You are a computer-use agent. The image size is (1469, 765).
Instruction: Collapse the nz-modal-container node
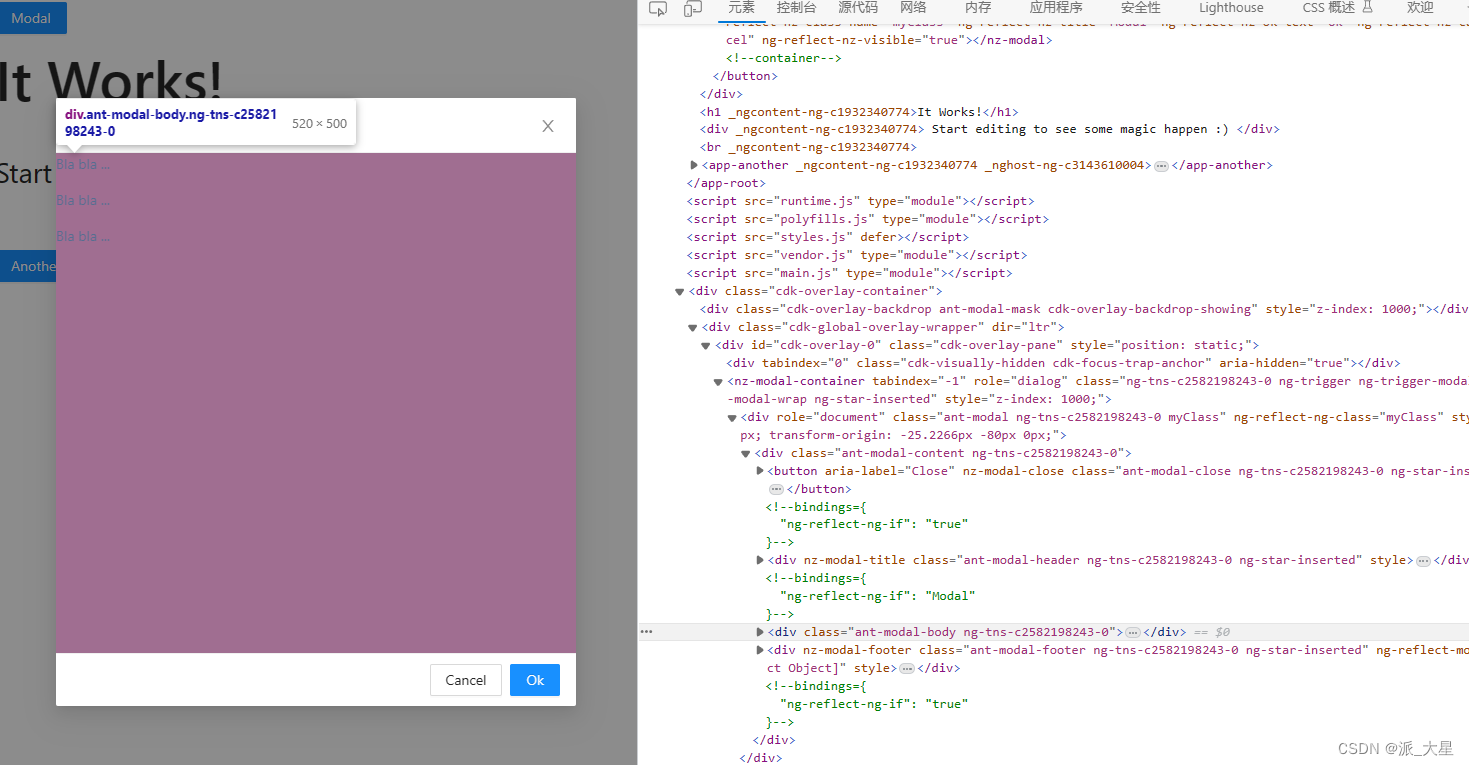718,381
